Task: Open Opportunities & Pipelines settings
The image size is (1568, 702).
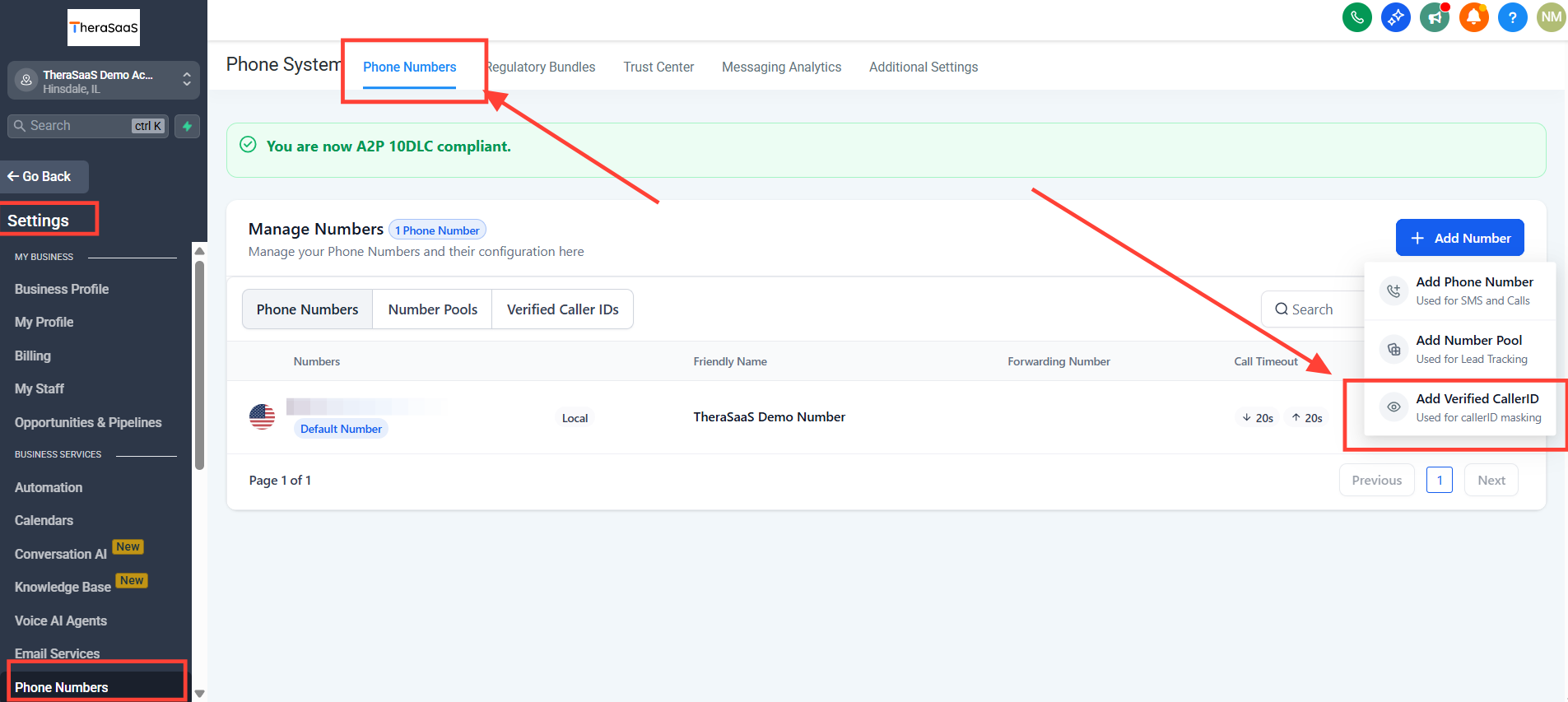Action: 88,422
